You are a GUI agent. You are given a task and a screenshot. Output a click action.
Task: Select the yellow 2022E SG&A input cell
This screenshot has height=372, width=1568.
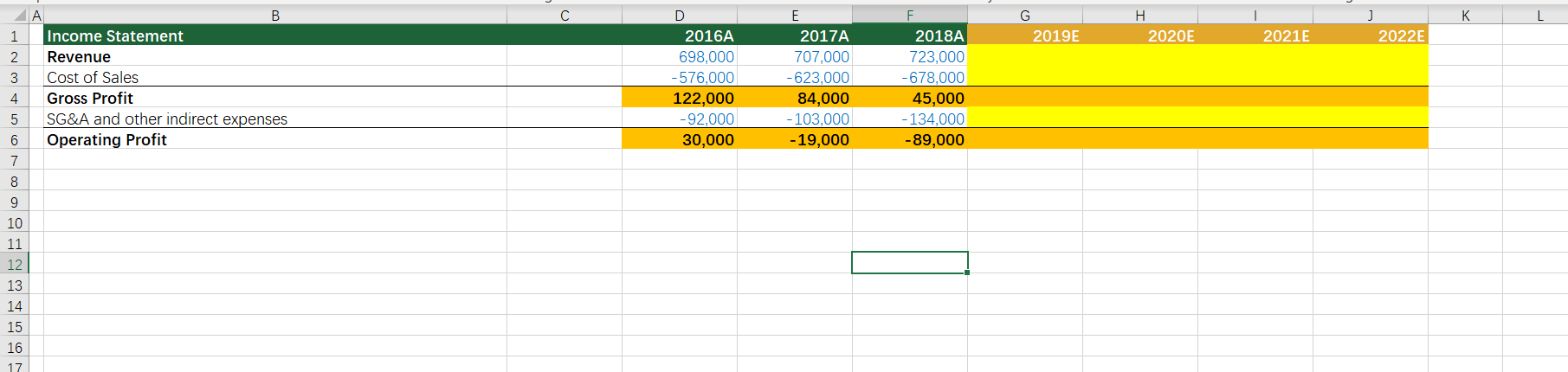pyautogui.click(x=1371, y=119)
